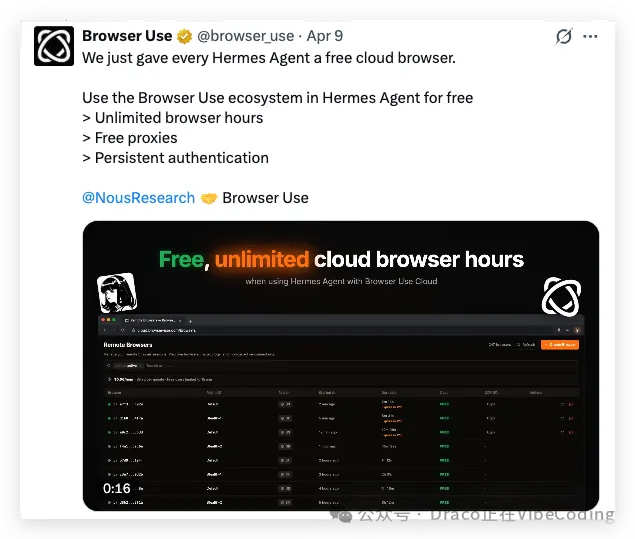
Task: Select the browser tab in the video window
Action: pyautogui.click(x=153, y=321)
